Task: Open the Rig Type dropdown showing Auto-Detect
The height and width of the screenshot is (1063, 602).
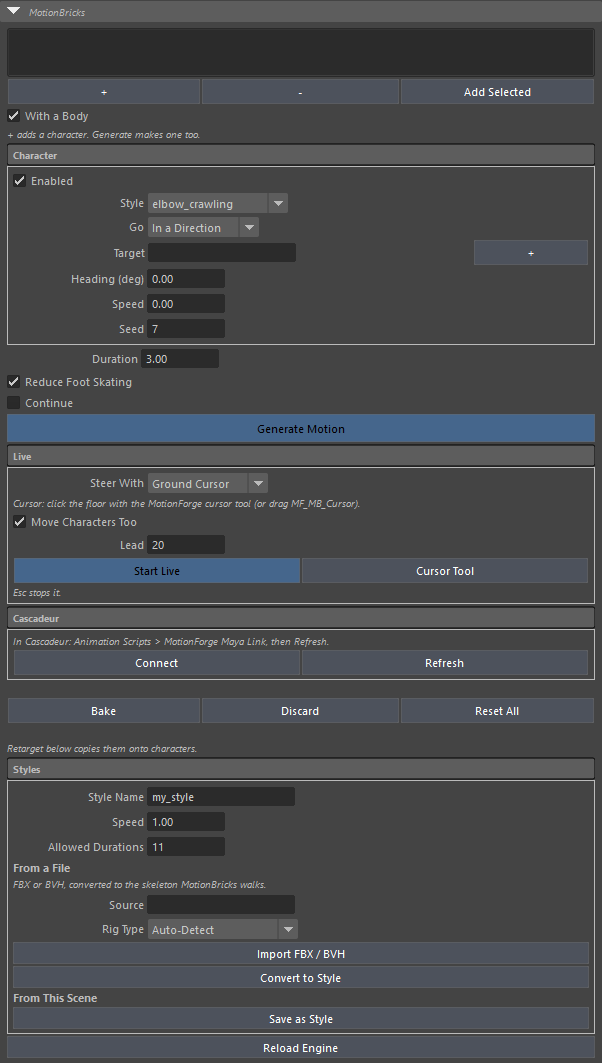Action: [222, 929]
